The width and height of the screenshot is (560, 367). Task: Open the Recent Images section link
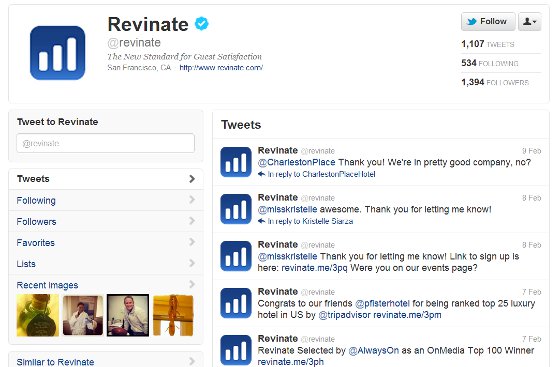pos(47,285)
